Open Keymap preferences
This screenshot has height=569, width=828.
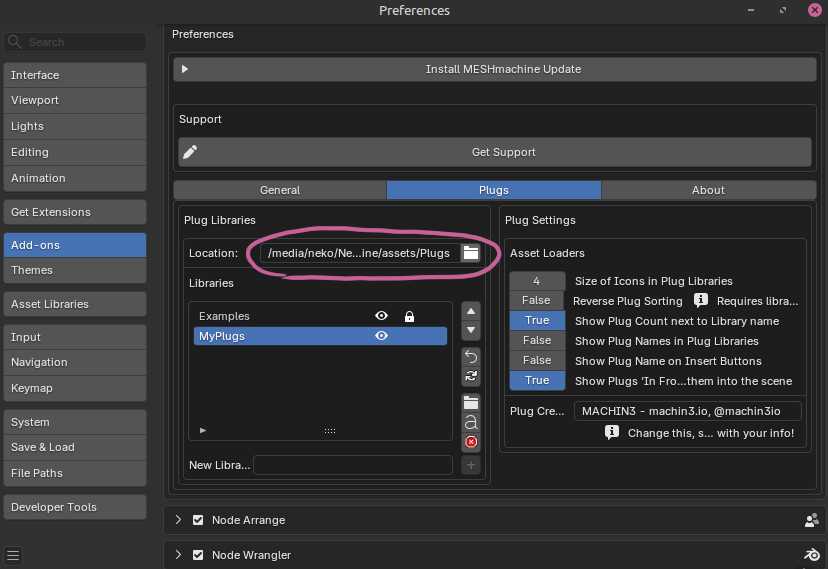(75, 388)
